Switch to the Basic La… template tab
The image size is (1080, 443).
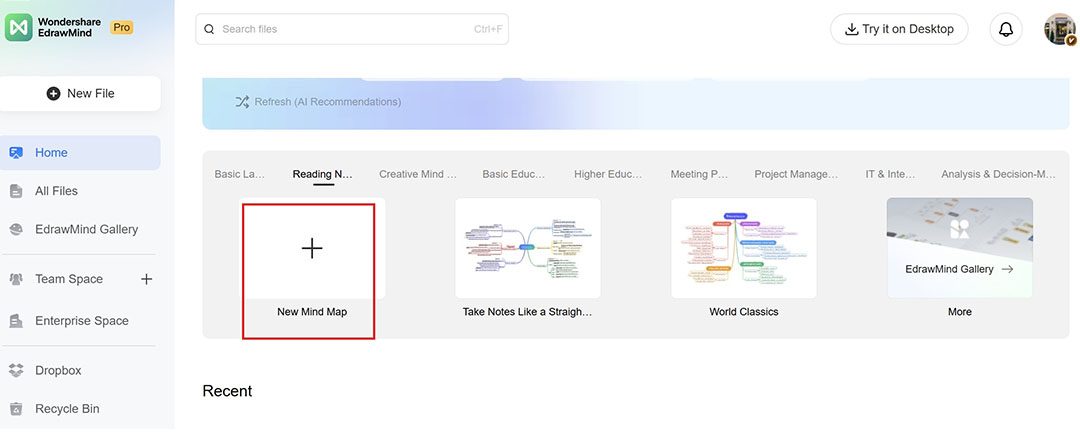pos(240,174)
